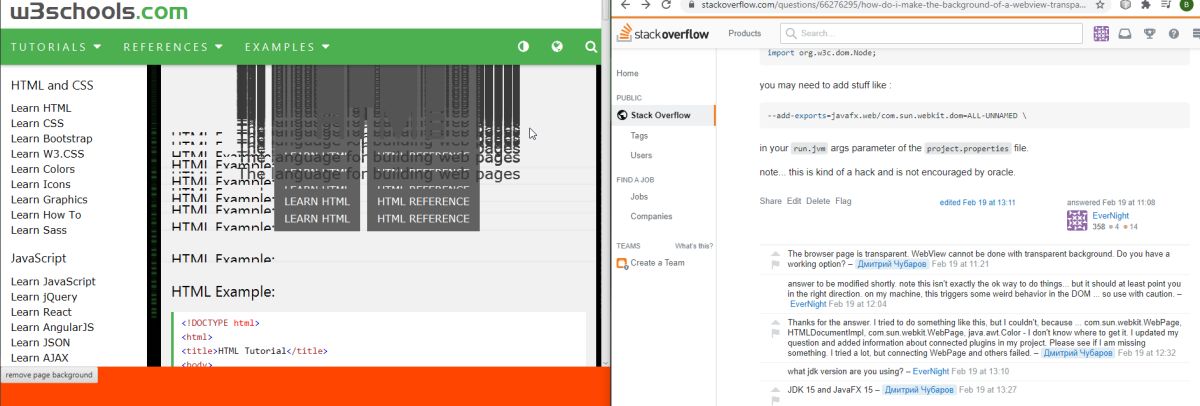Open Companies in the sidebar

[652, 216]
